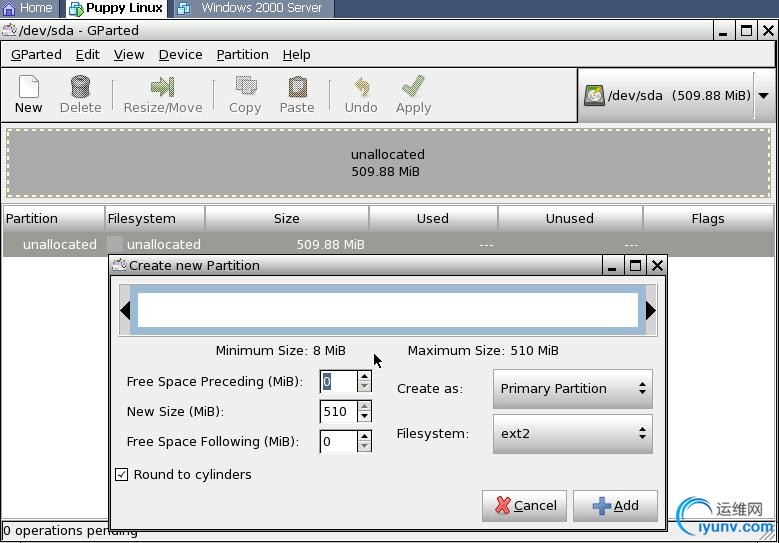Click the Paste clipboard icon

pyautogui.click(x=297, y=86)
